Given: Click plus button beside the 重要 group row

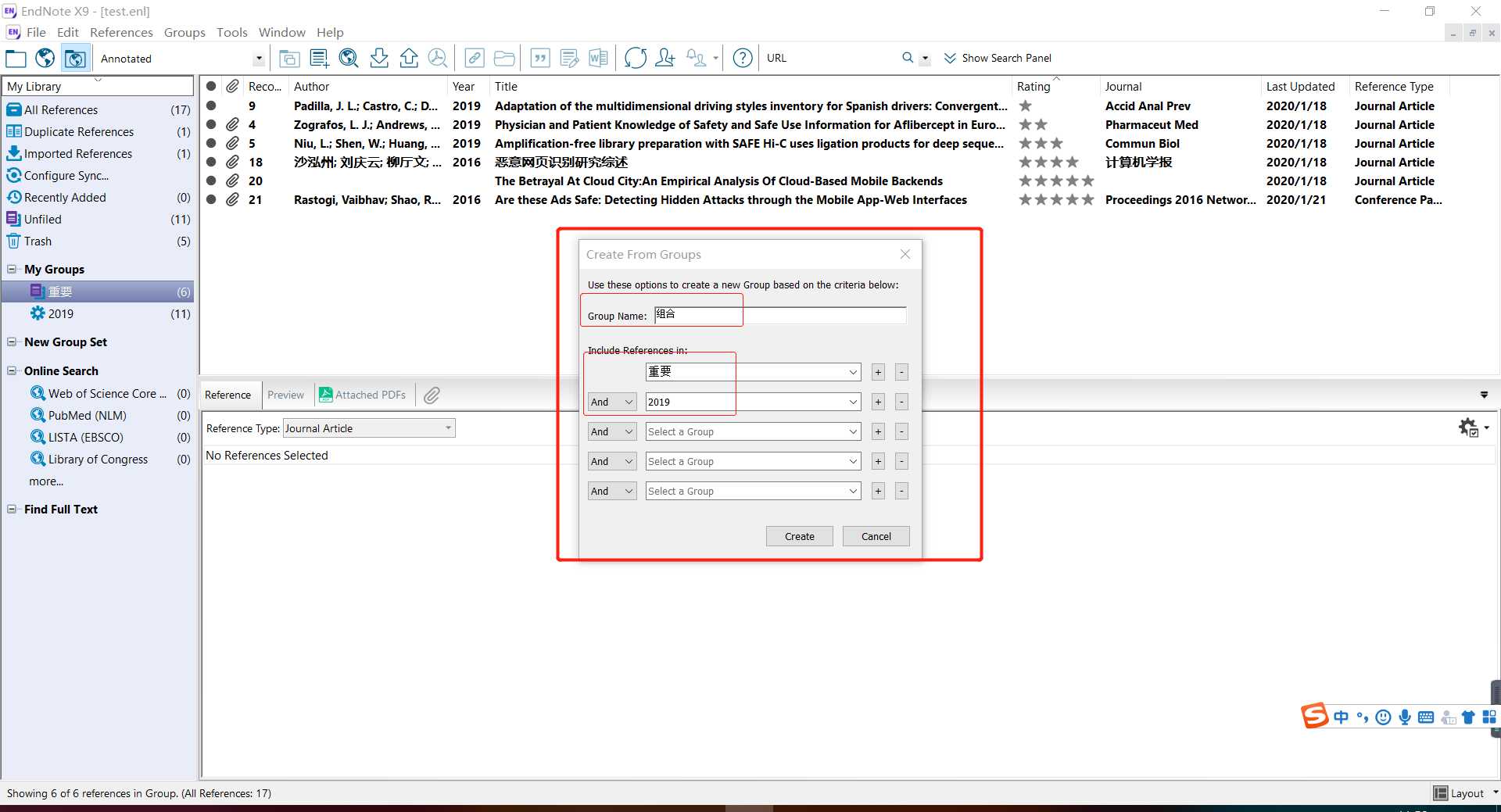Looking at the screenshot, I should pos(878,372).
